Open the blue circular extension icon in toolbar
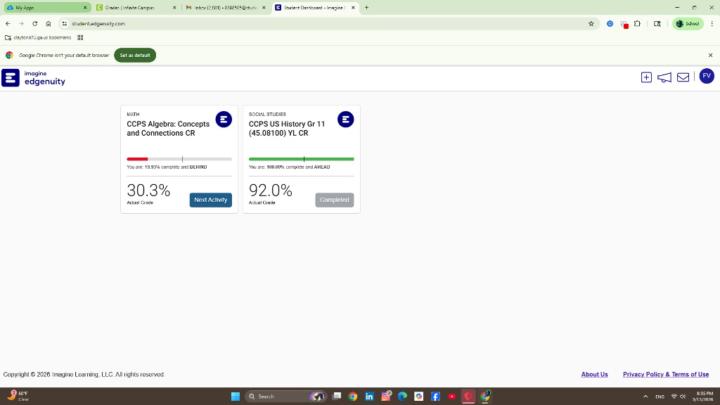Screen dimensions: 720x405 pos(610,24)
